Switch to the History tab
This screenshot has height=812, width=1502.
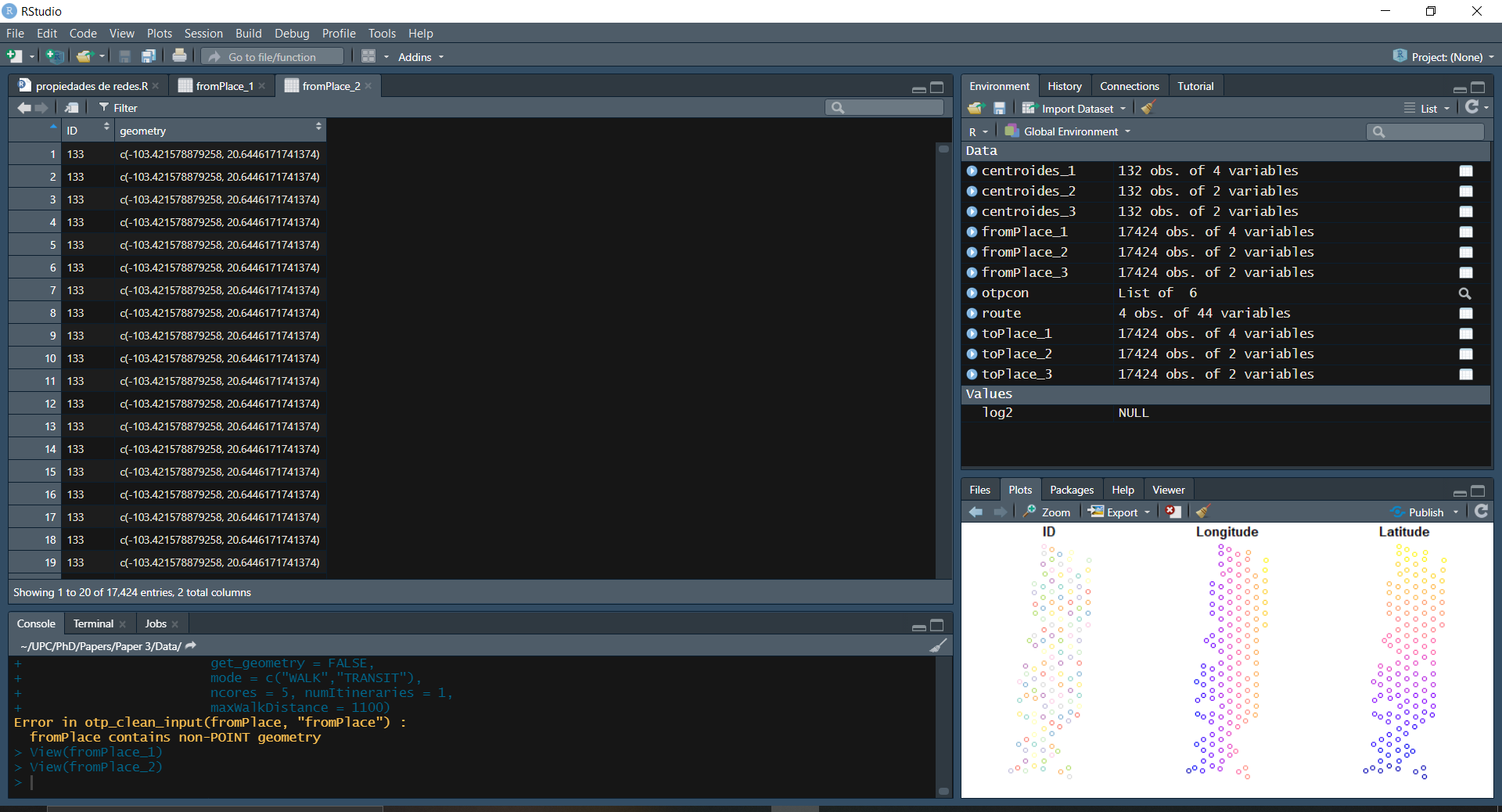[1064, 85]
